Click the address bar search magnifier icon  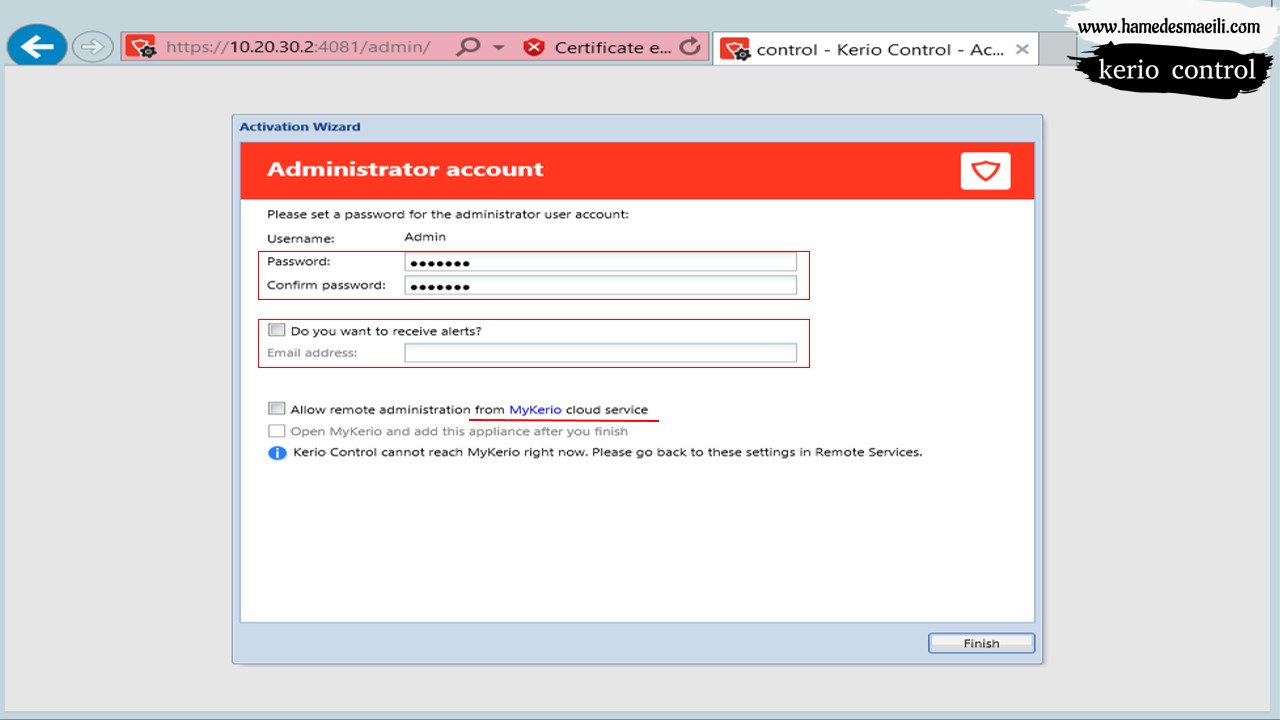point(468,47)
